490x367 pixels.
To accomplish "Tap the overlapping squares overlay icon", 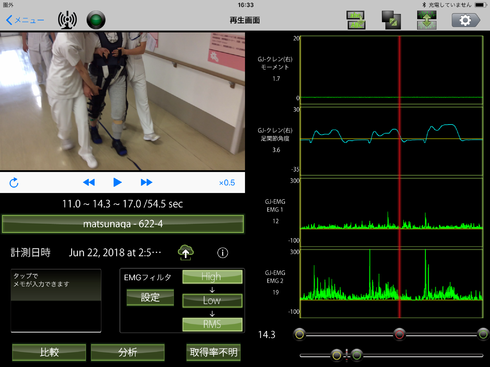I will (x=391, y=20).
